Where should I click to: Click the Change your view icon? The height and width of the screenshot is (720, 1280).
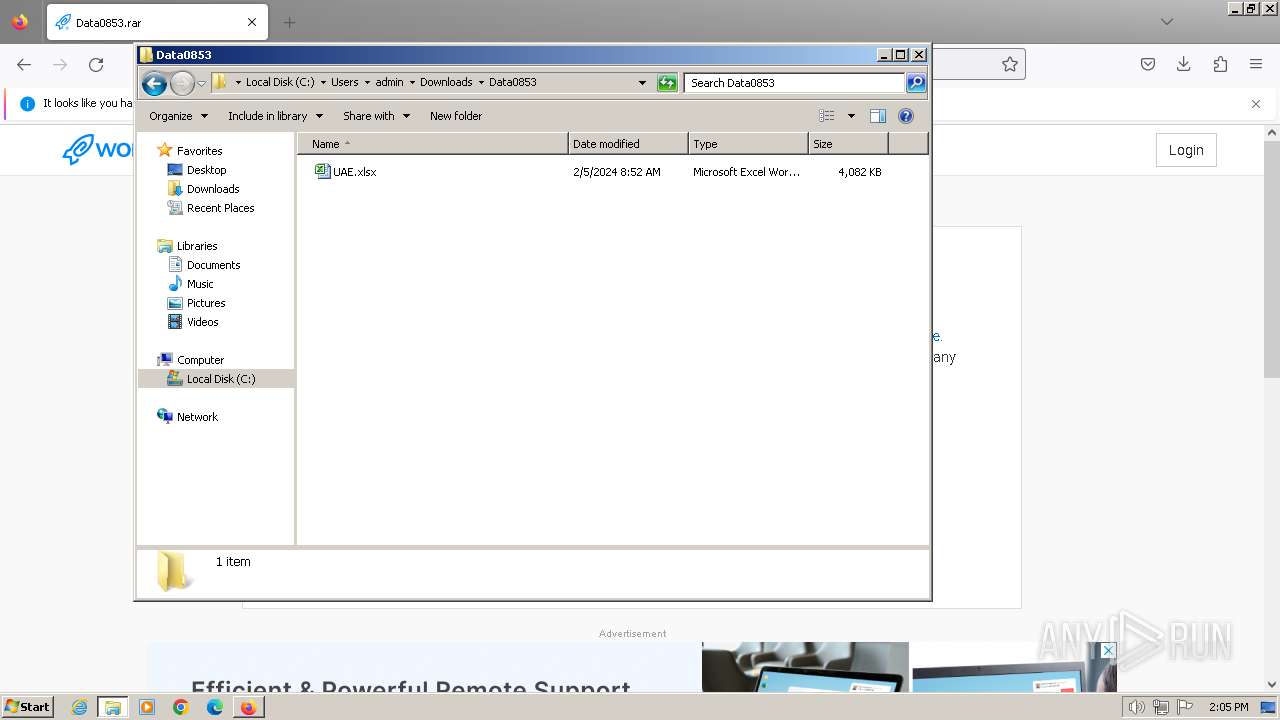827,116
